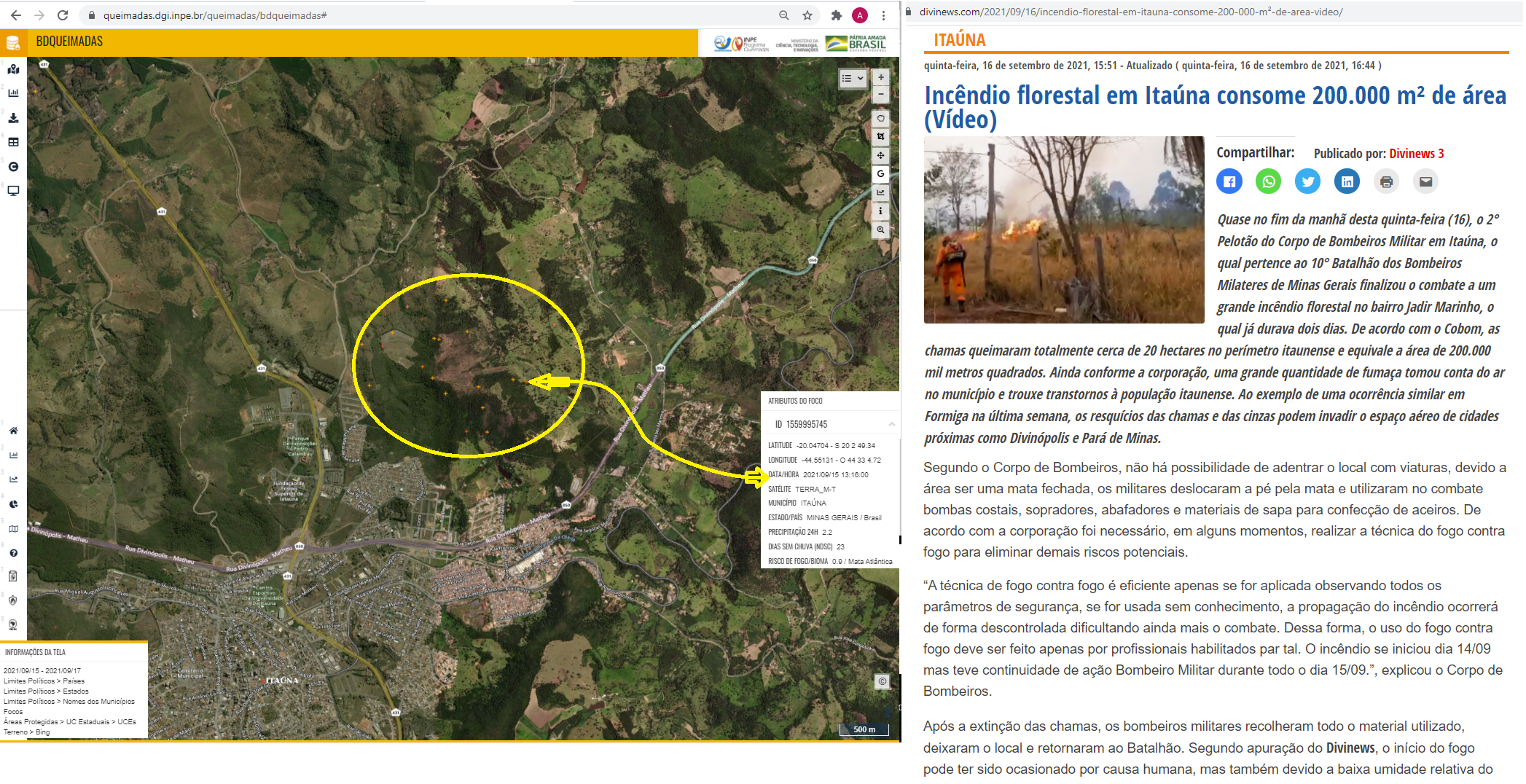
Task: Share the article on LinkedIn
Action: pyautogui.click(x=1347, y=181)
